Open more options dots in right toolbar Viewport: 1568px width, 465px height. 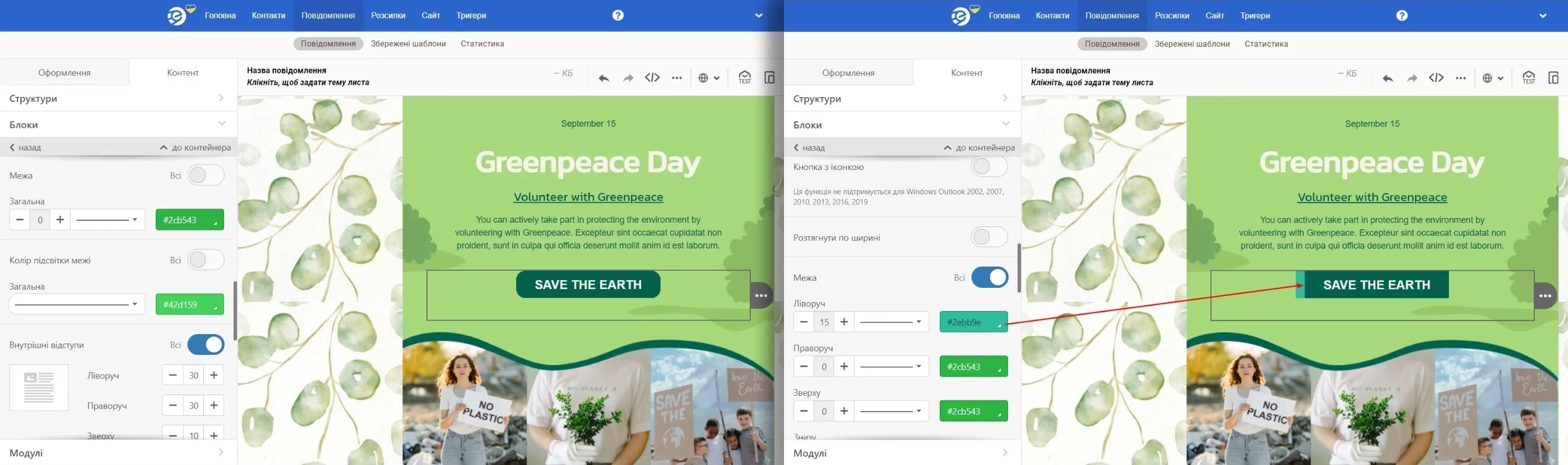click(x=1461, y=78)
